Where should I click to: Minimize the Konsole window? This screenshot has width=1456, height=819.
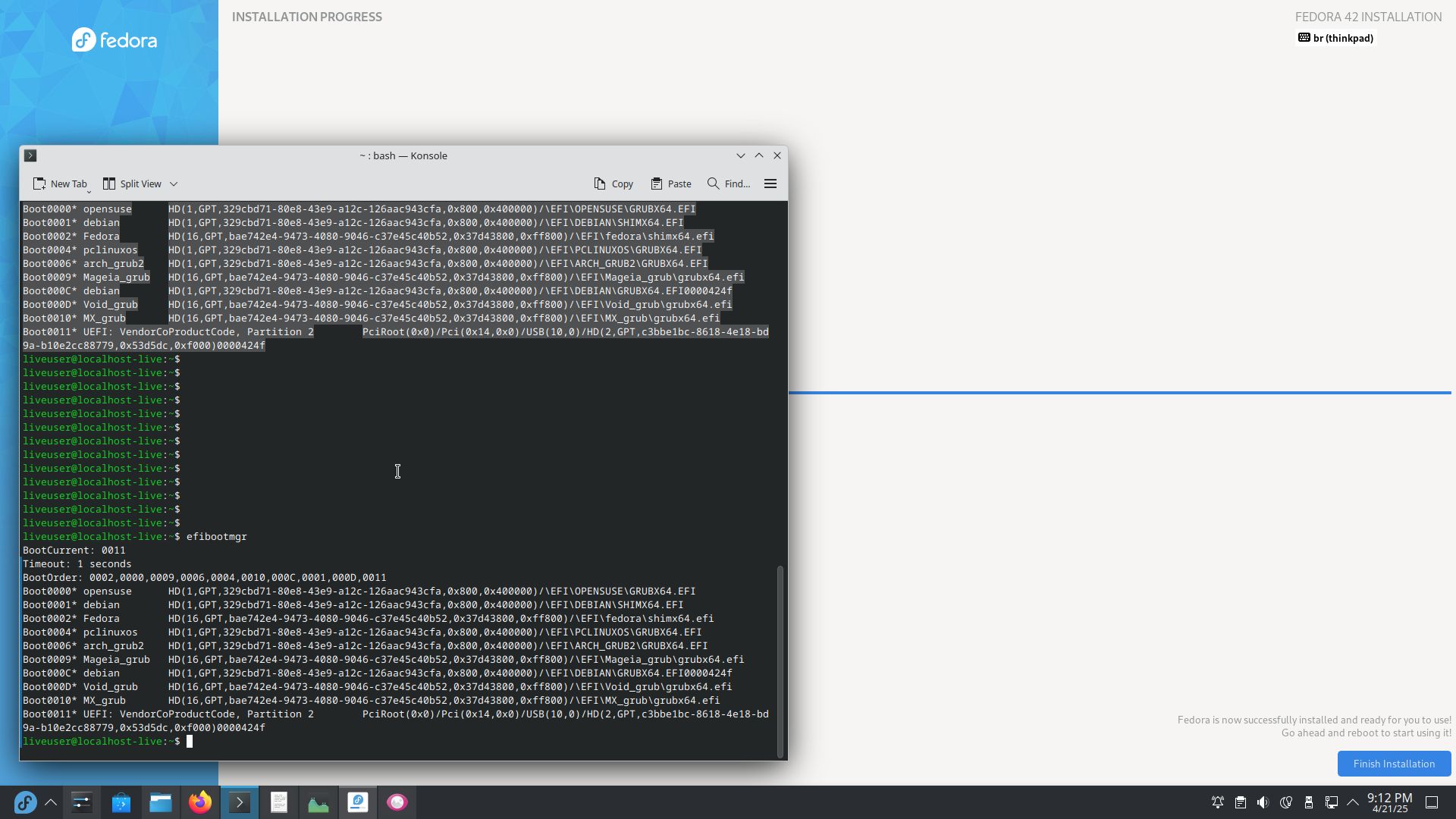click(741, 155)
